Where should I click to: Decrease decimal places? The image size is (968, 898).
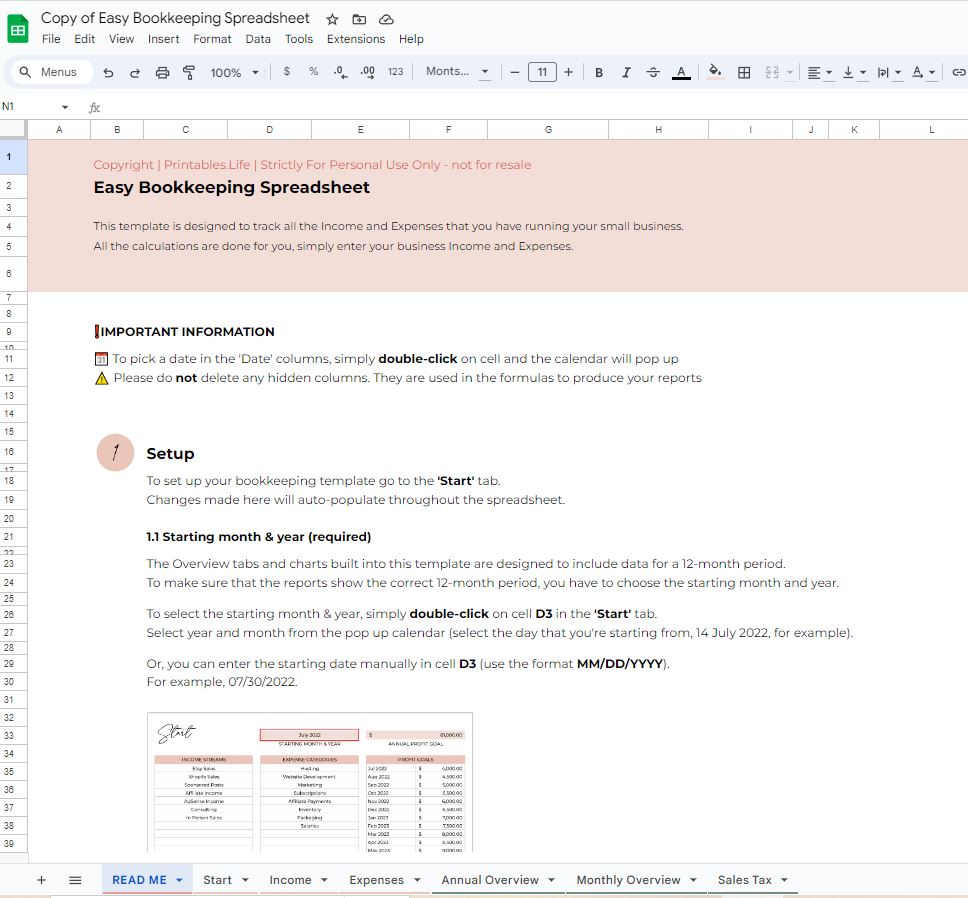(340, 72)
